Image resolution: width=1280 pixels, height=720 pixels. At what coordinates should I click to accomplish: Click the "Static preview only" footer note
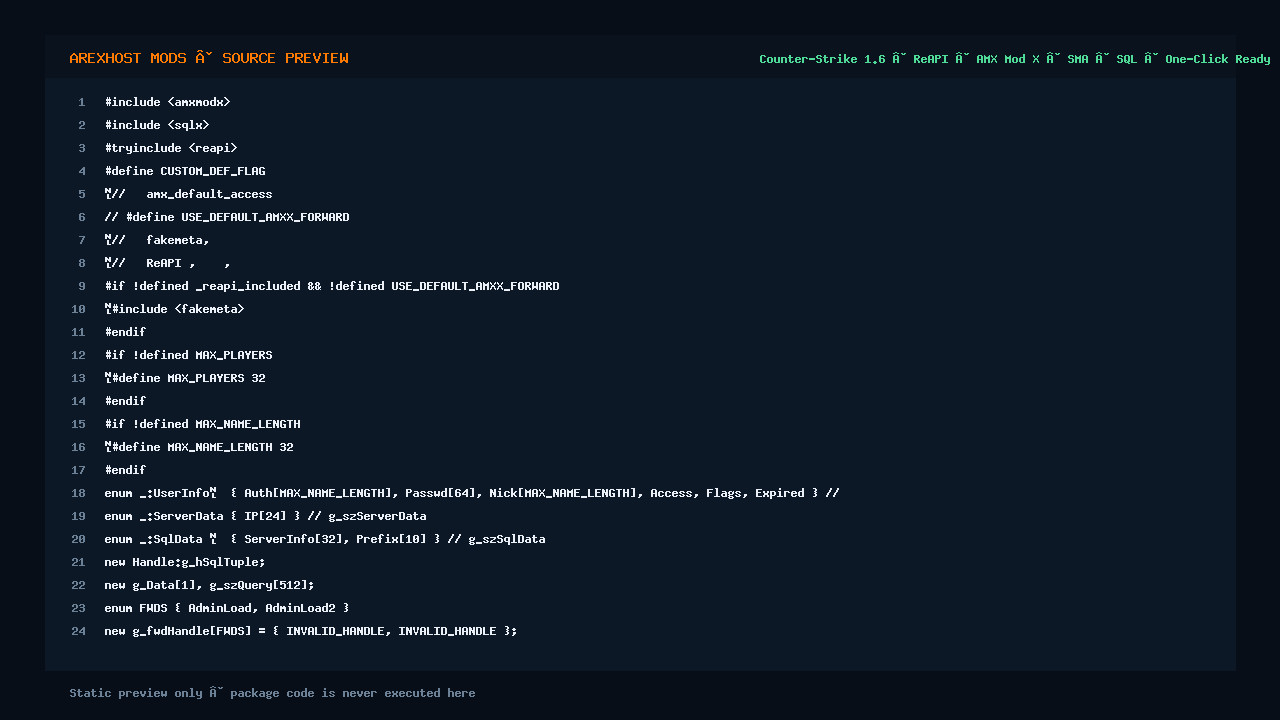pos(272,693)
